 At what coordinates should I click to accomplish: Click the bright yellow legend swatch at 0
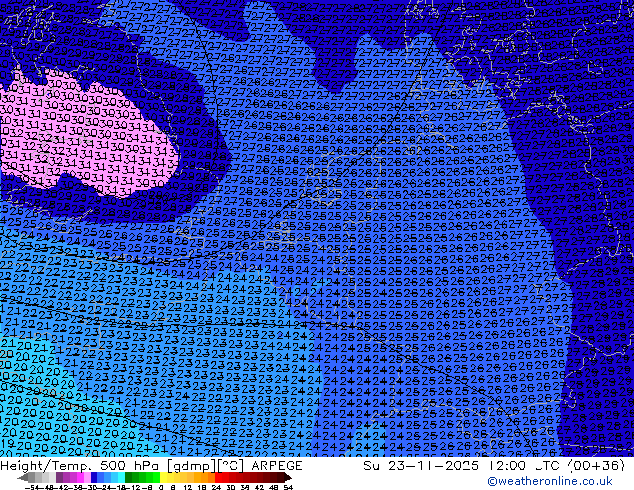(x=163, y=477)
